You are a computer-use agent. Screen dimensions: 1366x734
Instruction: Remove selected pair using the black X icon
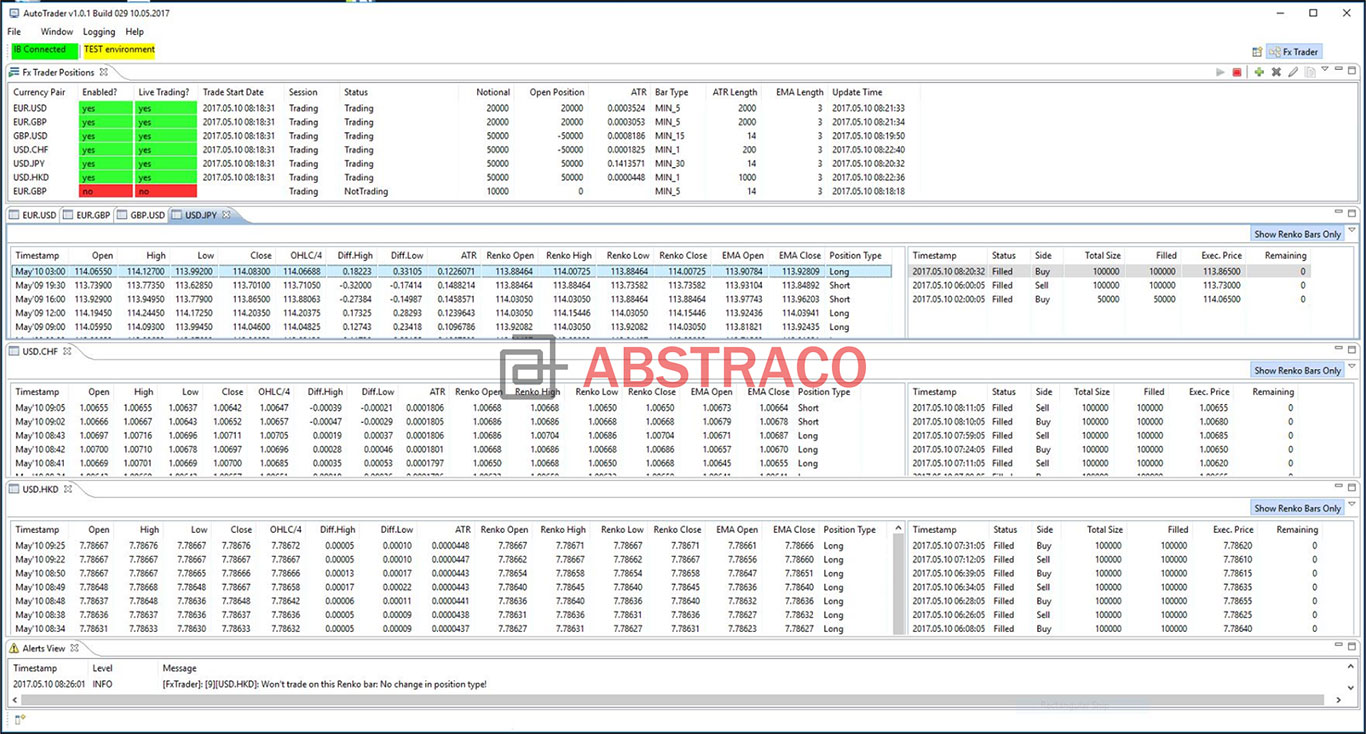click(x=1276, y=71)
